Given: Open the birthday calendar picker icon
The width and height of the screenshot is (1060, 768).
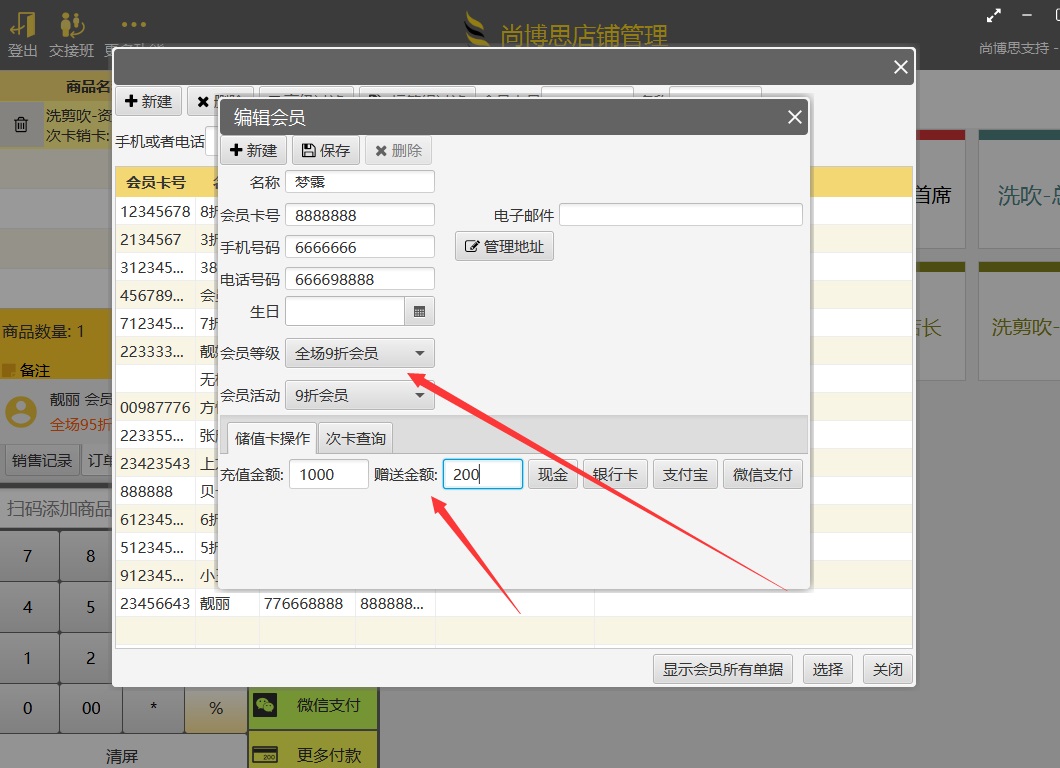Looking at the screenshot, I should [x=419, y=312].
